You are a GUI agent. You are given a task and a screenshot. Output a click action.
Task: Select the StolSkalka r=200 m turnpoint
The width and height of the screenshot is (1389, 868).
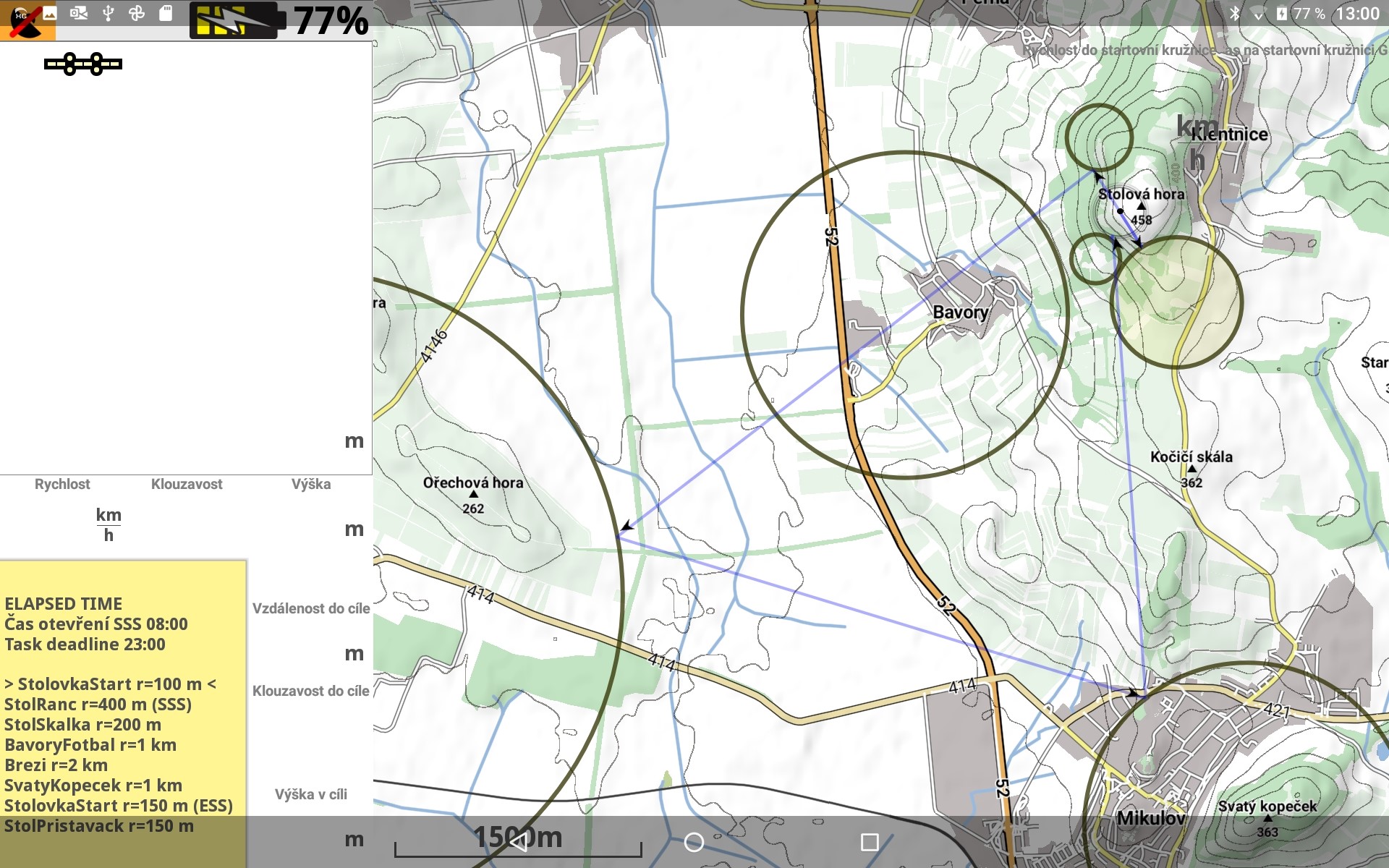click(x=83, y=725)
